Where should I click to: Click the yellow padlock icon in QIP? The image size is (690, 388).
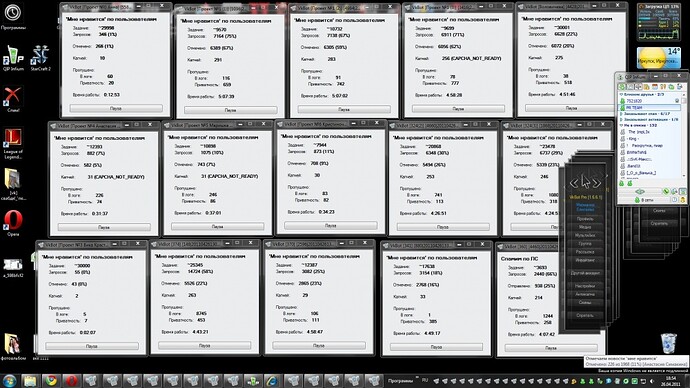coord(682,200)
